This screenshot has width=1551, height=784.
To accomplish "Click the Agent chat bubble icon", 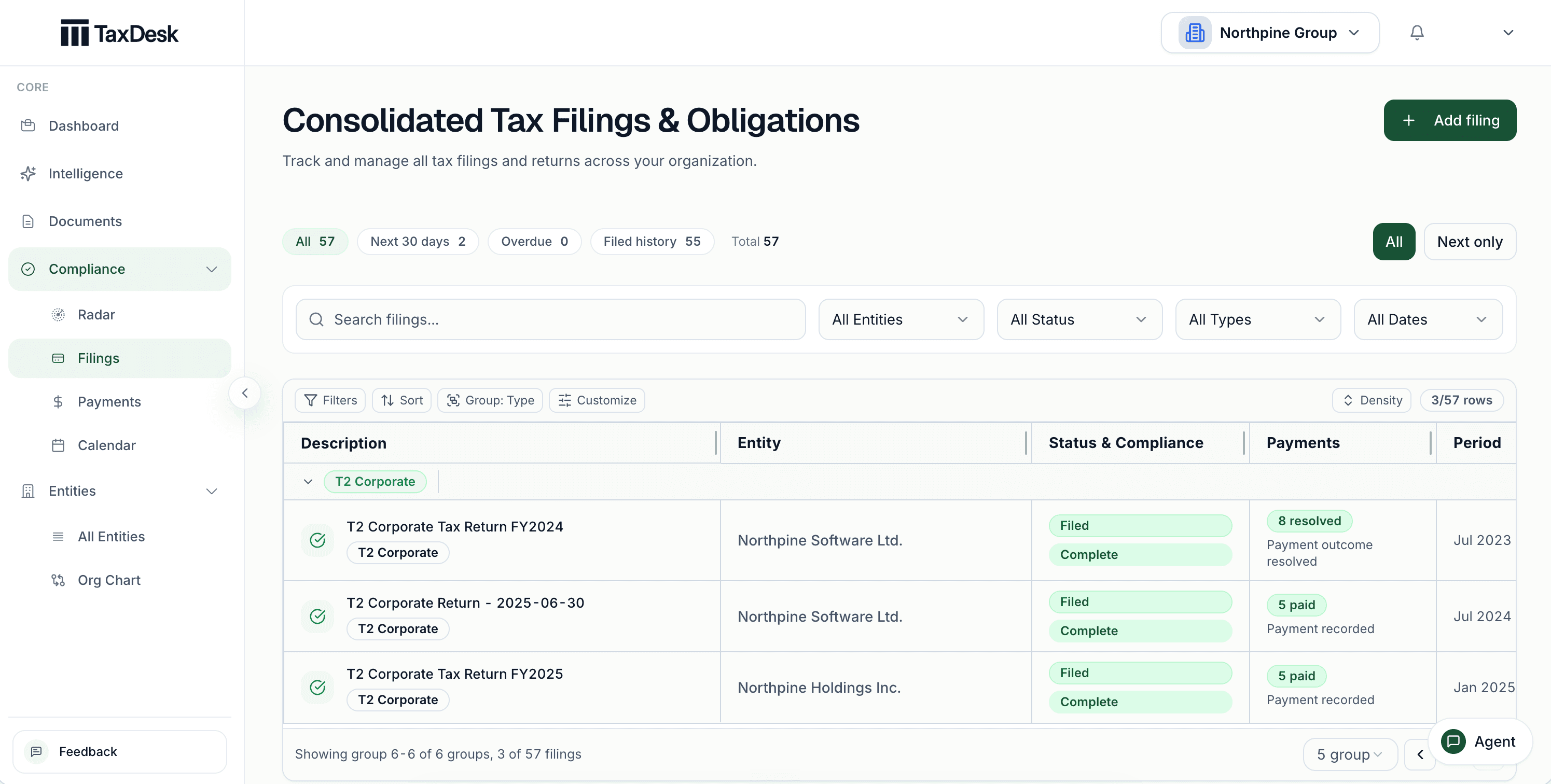I will pos(1453,741).
